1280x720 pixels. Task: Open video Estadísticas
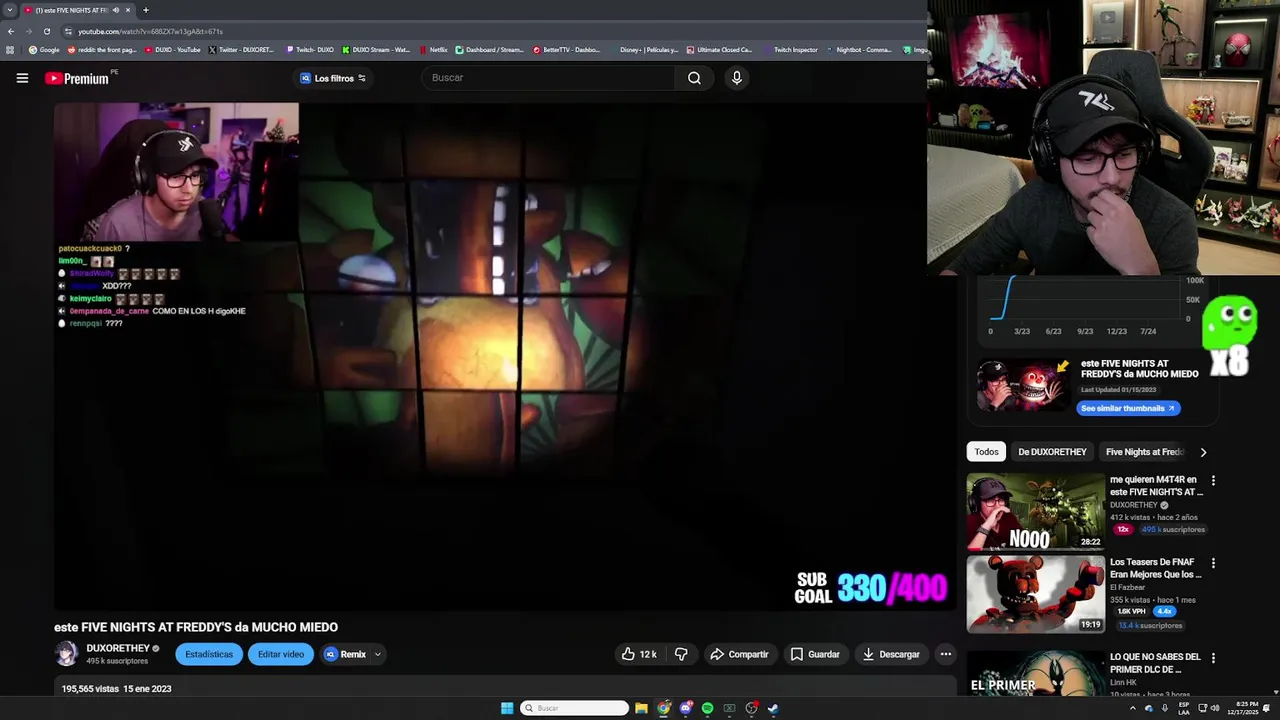click(209, 654)
